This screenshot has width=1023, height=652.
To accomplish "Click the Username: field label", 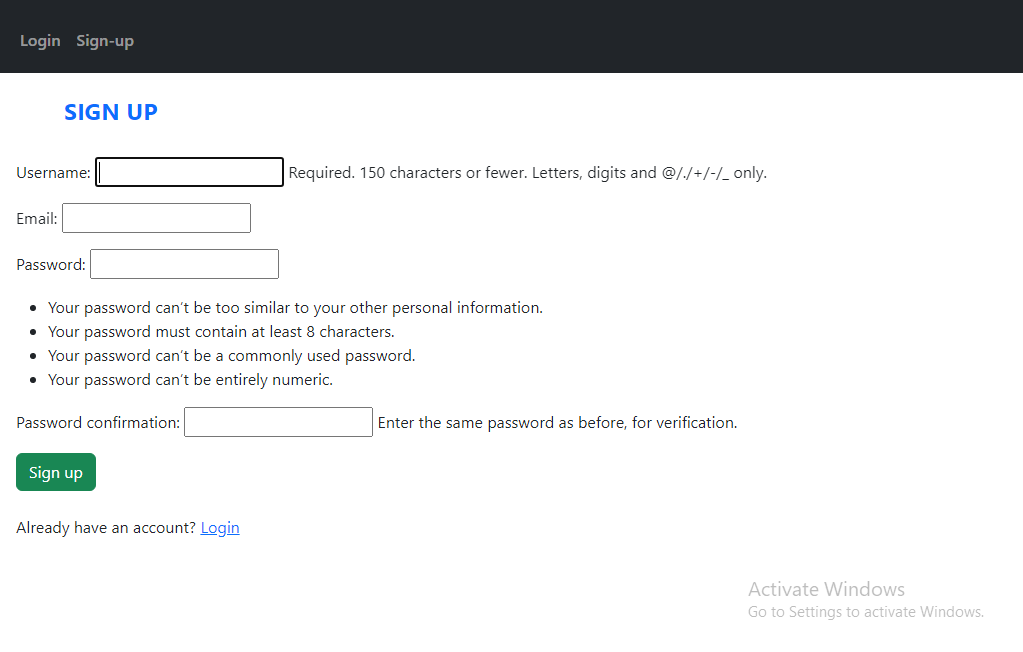I will coord(53,172).
